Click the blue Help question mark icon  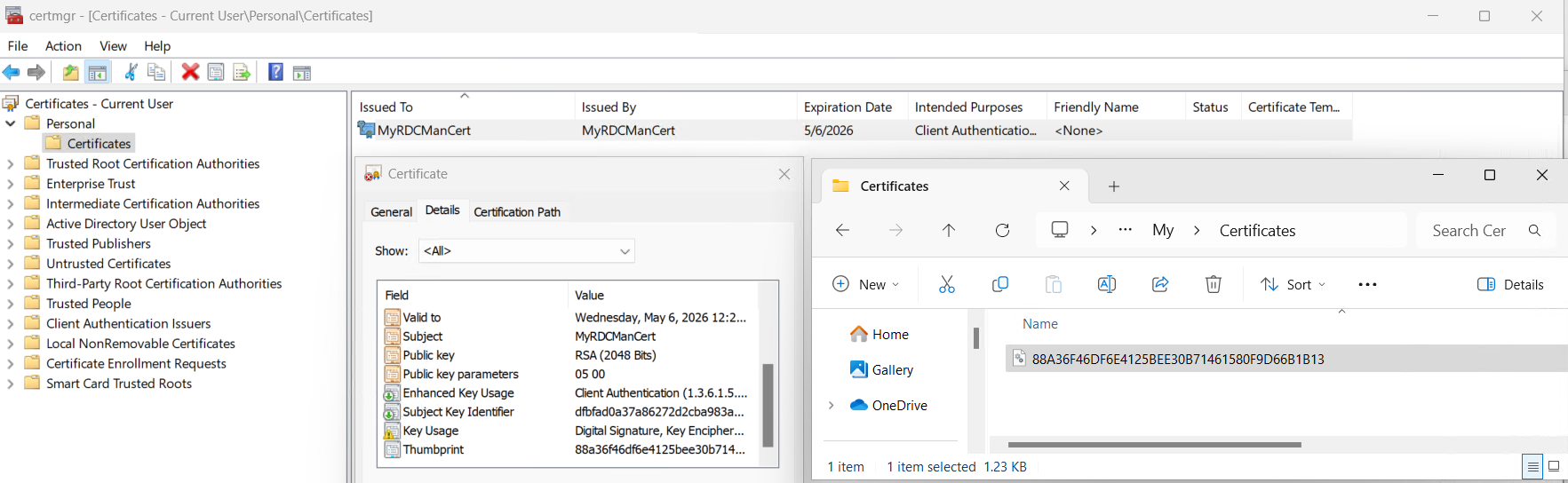coord(276,73)
